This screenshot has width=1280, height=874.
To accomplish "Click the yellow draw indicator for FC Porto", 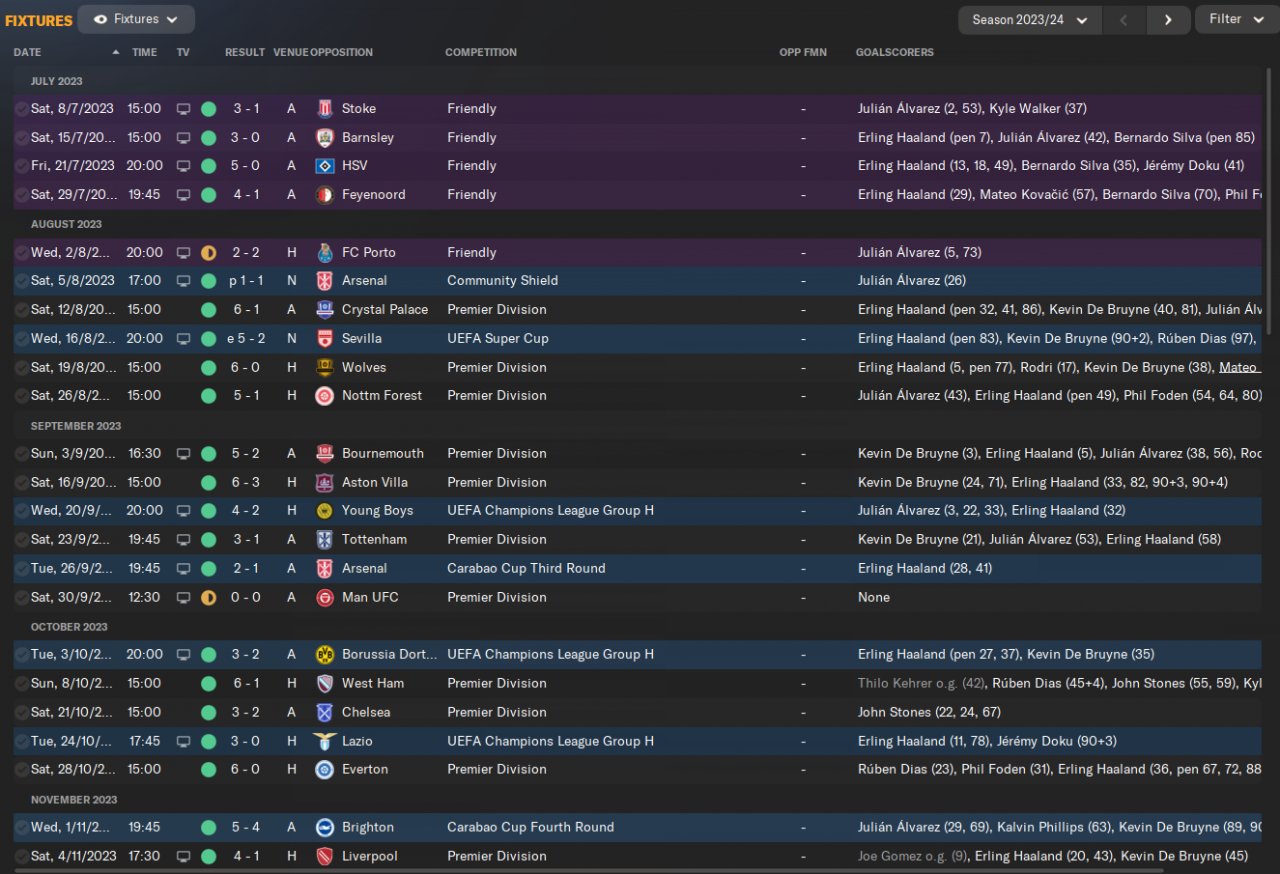I will coord(208,253).
